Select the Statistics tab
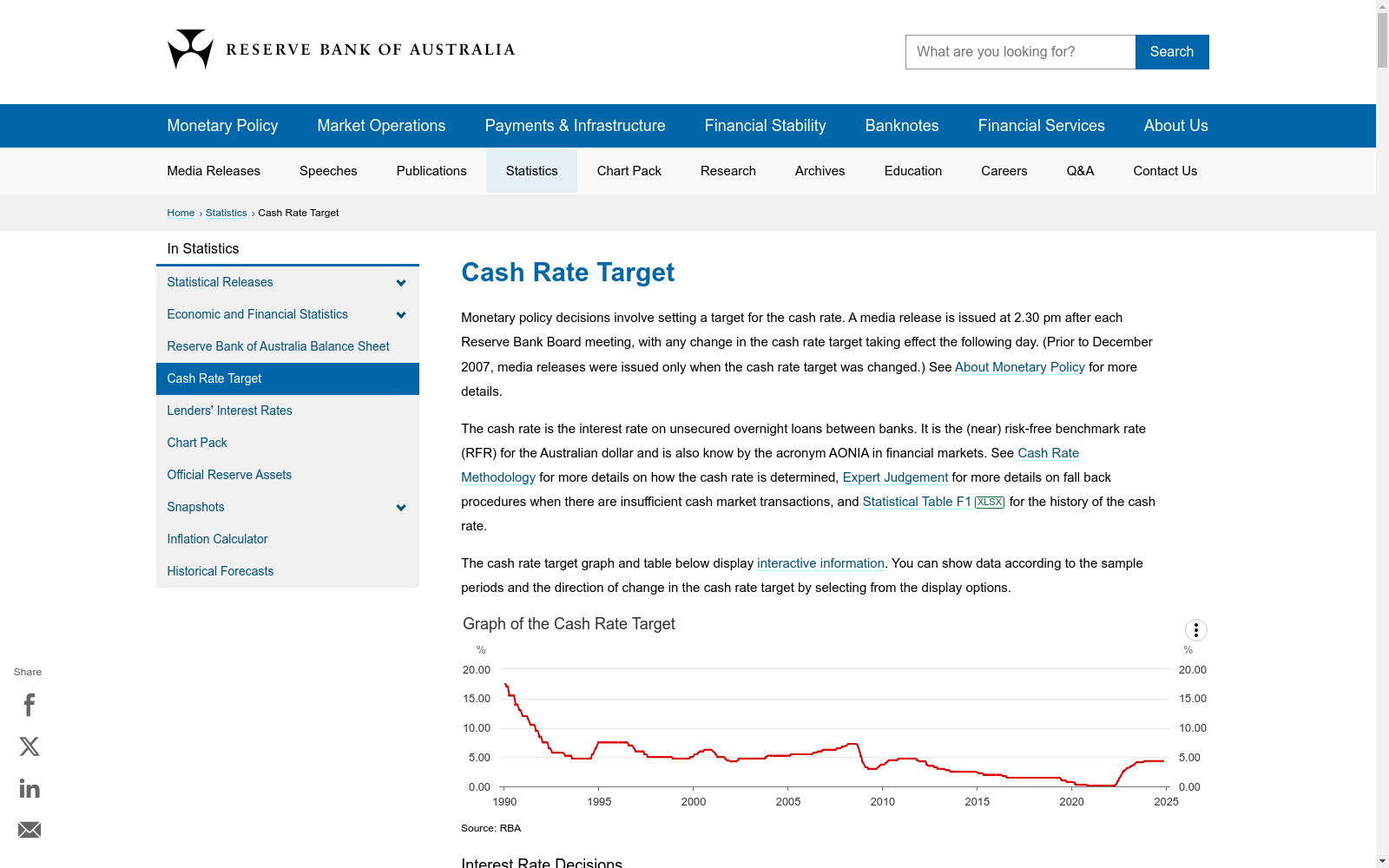 [x=531, y=171]
